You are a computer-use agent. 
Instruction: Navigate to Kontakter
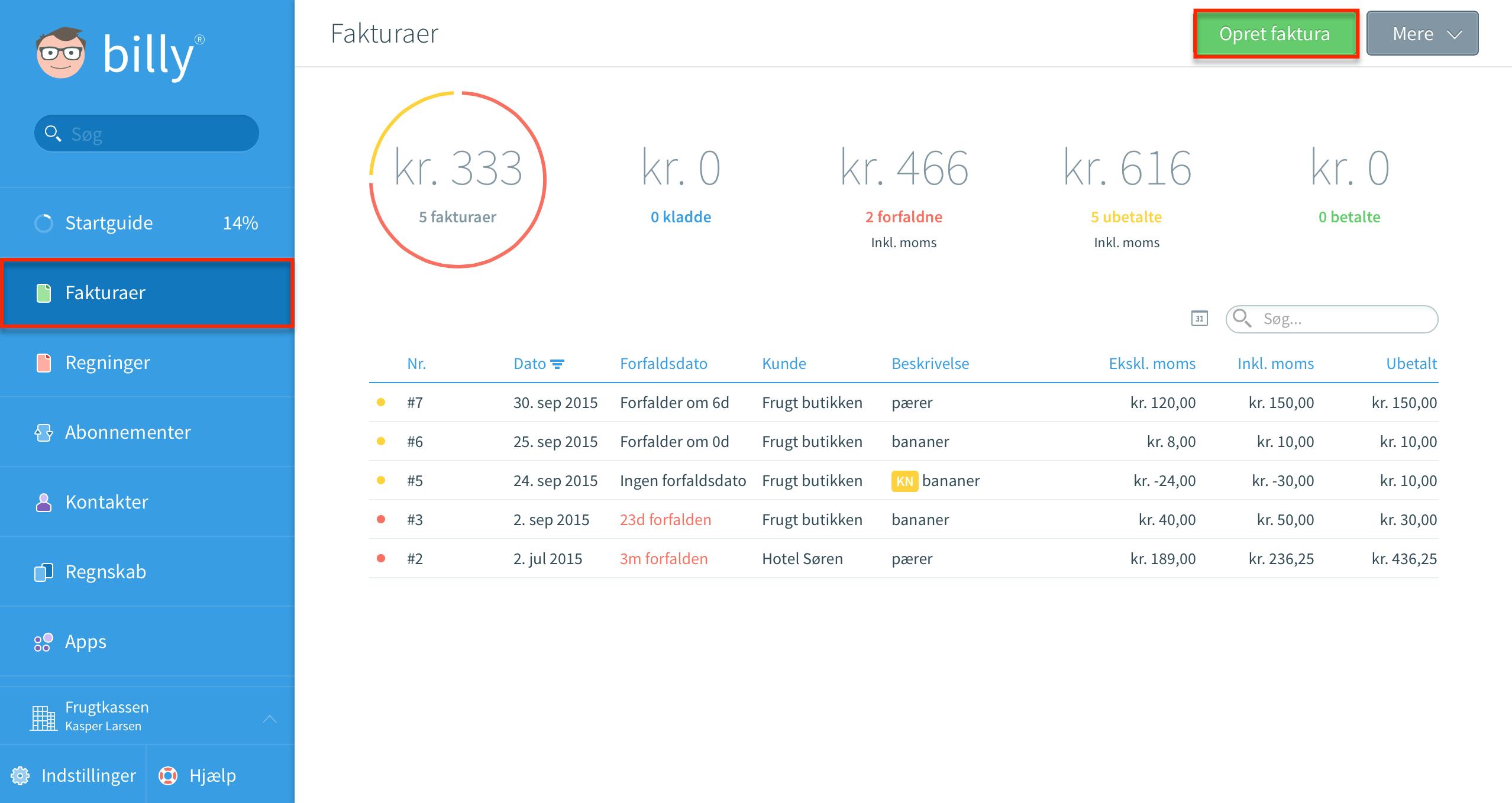(x=147, y=502)
